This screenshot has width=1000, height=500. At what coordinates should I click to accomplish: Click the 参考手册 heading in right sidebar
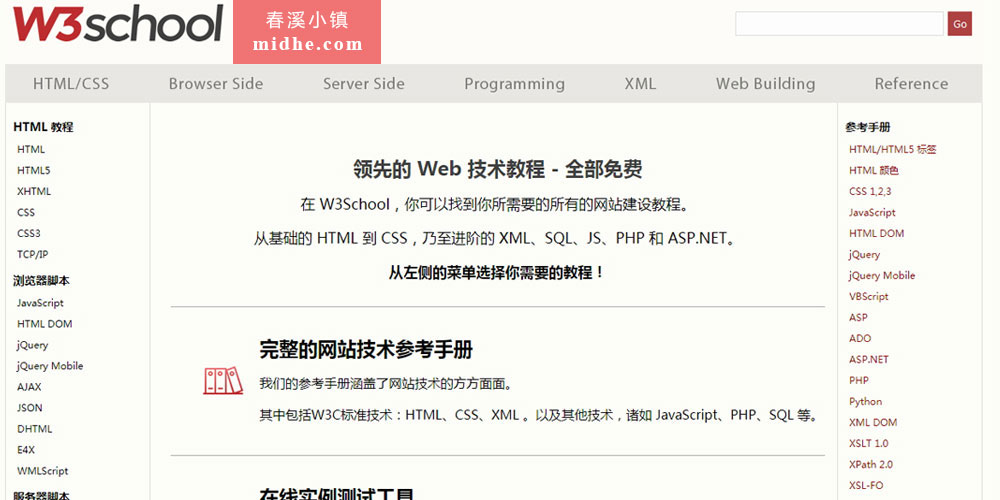[x=867, y=127]
